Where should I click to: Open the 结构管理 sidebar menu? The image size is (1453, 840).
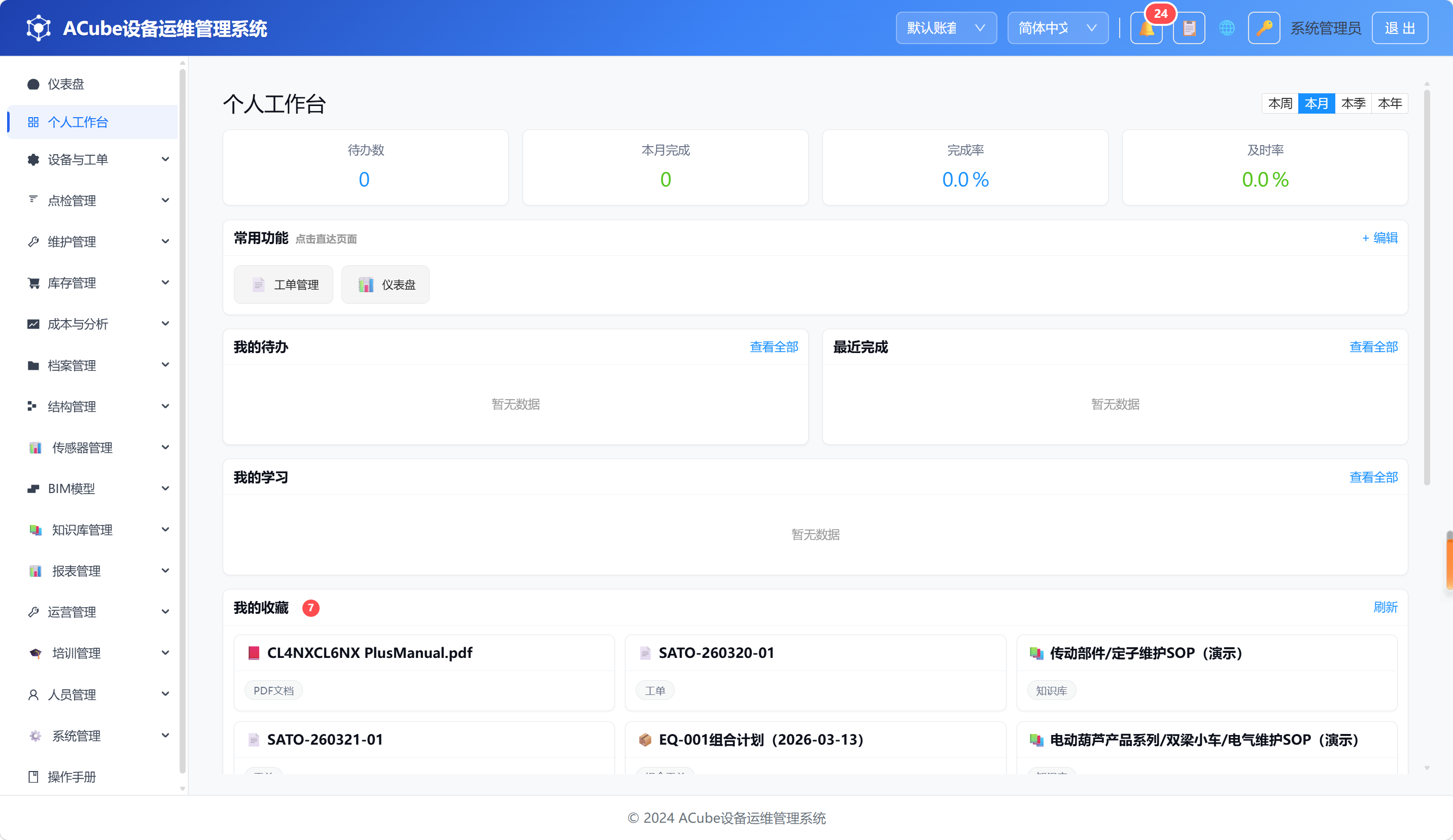coord(92,406)
